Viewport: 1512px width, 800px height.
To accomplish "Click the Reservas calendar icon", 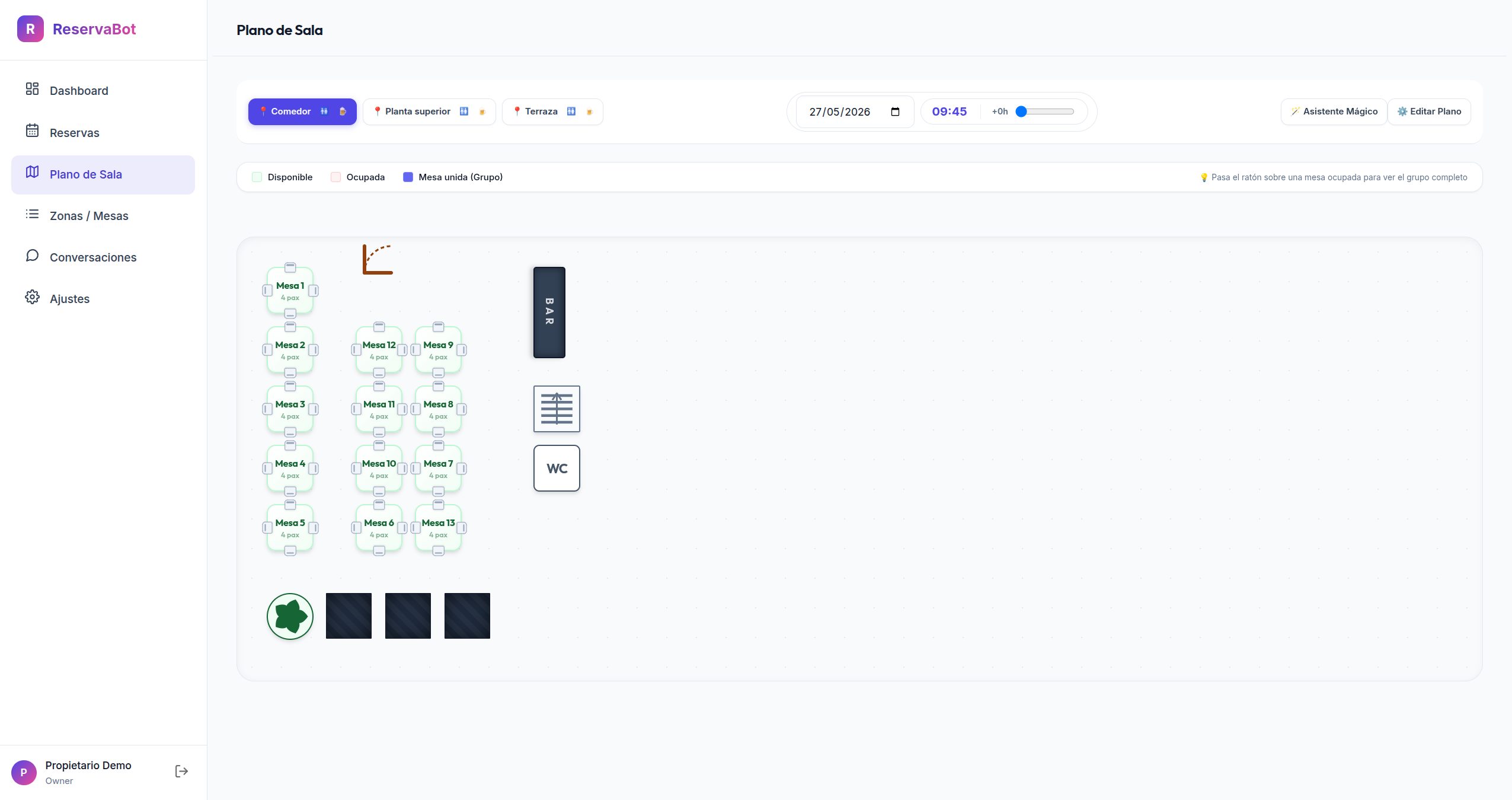I will click(32, 130).
